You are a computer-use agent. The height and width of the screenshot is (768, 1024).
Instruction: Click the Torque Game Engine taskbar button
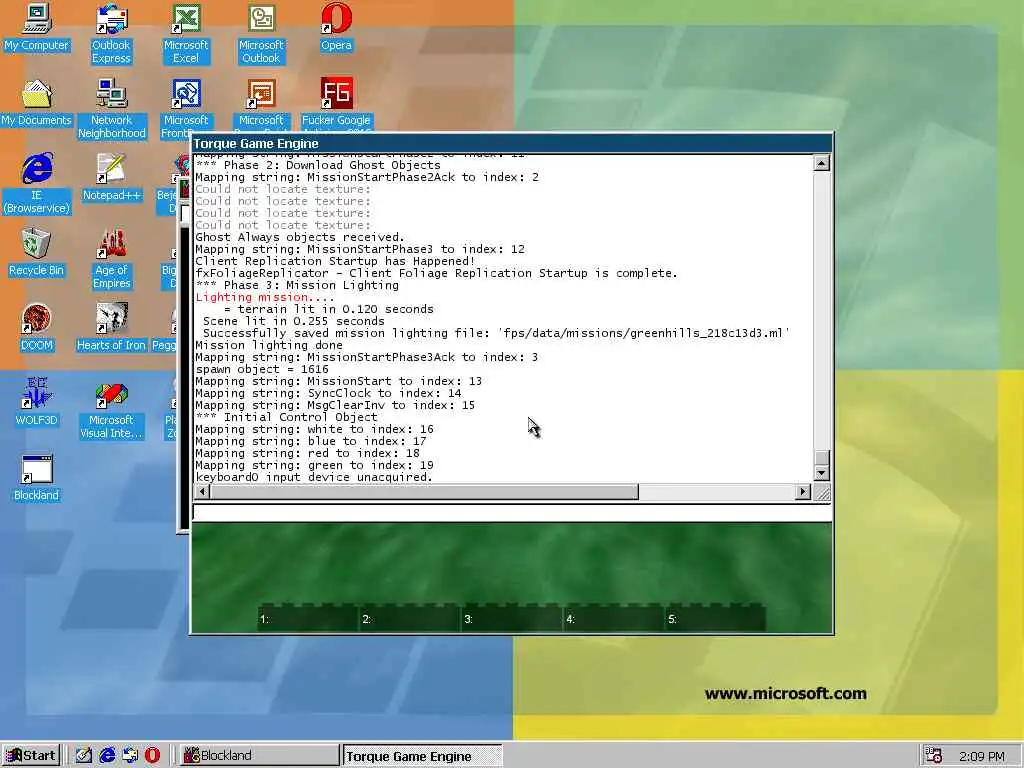422,756
